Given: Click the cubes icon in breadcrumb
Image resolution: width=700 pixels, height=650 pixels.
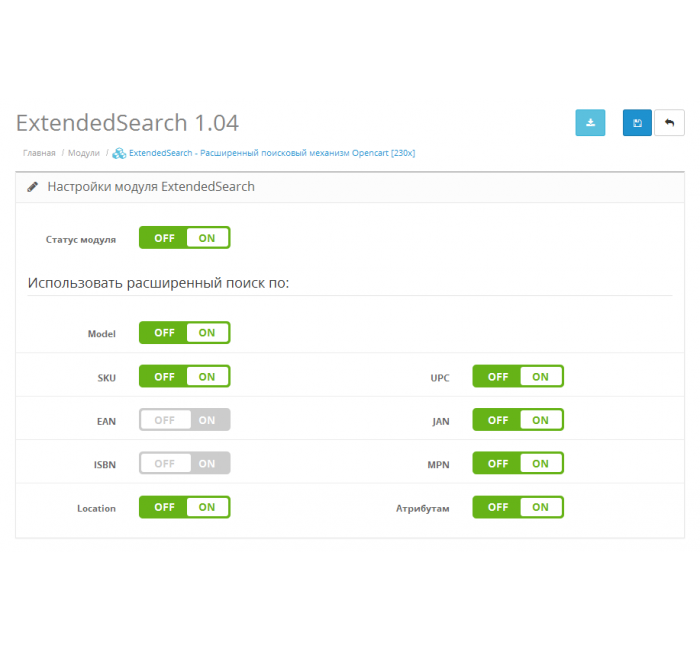Looking at the screenshot, I should coord(119,153).
